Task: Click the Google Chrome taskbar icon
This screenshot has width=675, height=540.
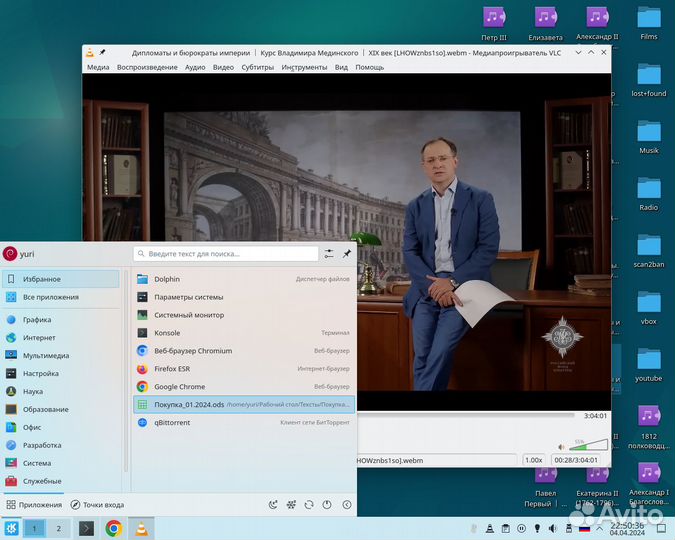Action: click(114, 528)
